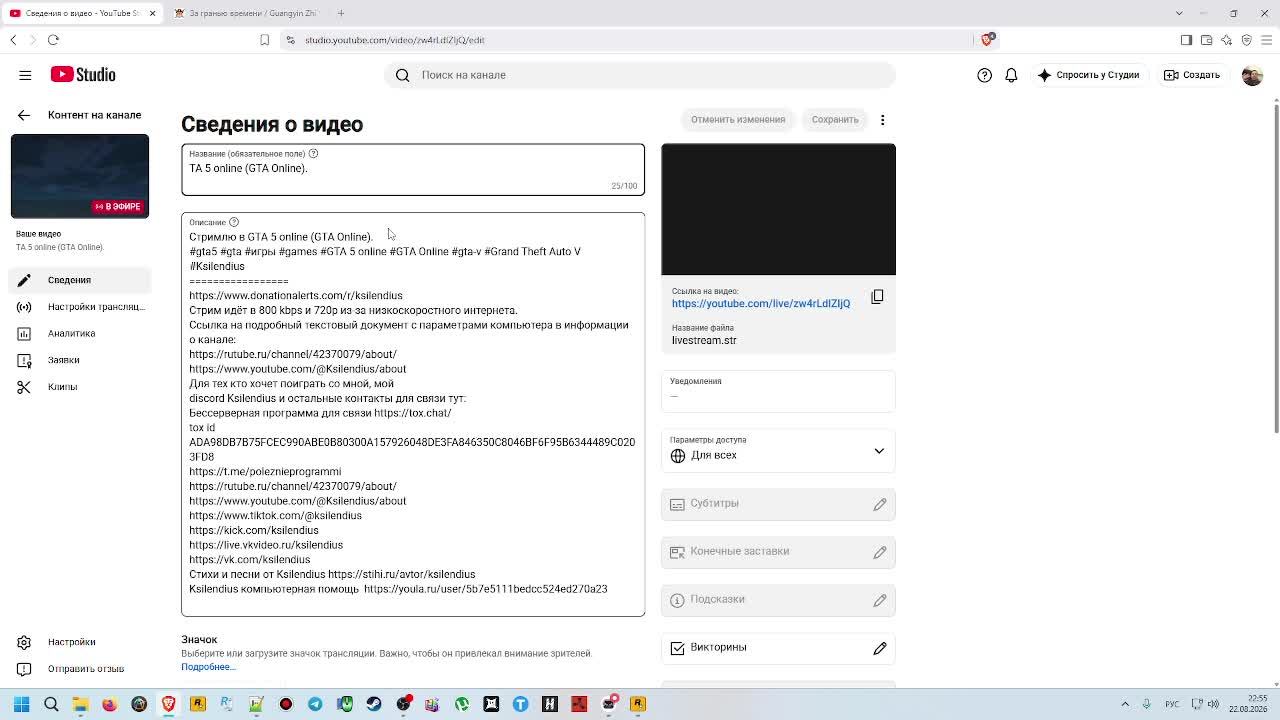Click into the description text area

coord(413,414)
